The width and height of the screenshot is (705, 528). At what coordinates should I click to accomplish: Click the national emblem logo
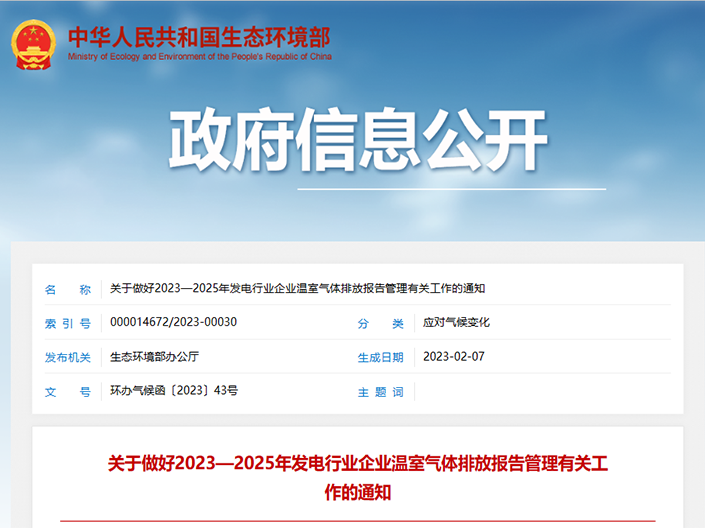34,43
